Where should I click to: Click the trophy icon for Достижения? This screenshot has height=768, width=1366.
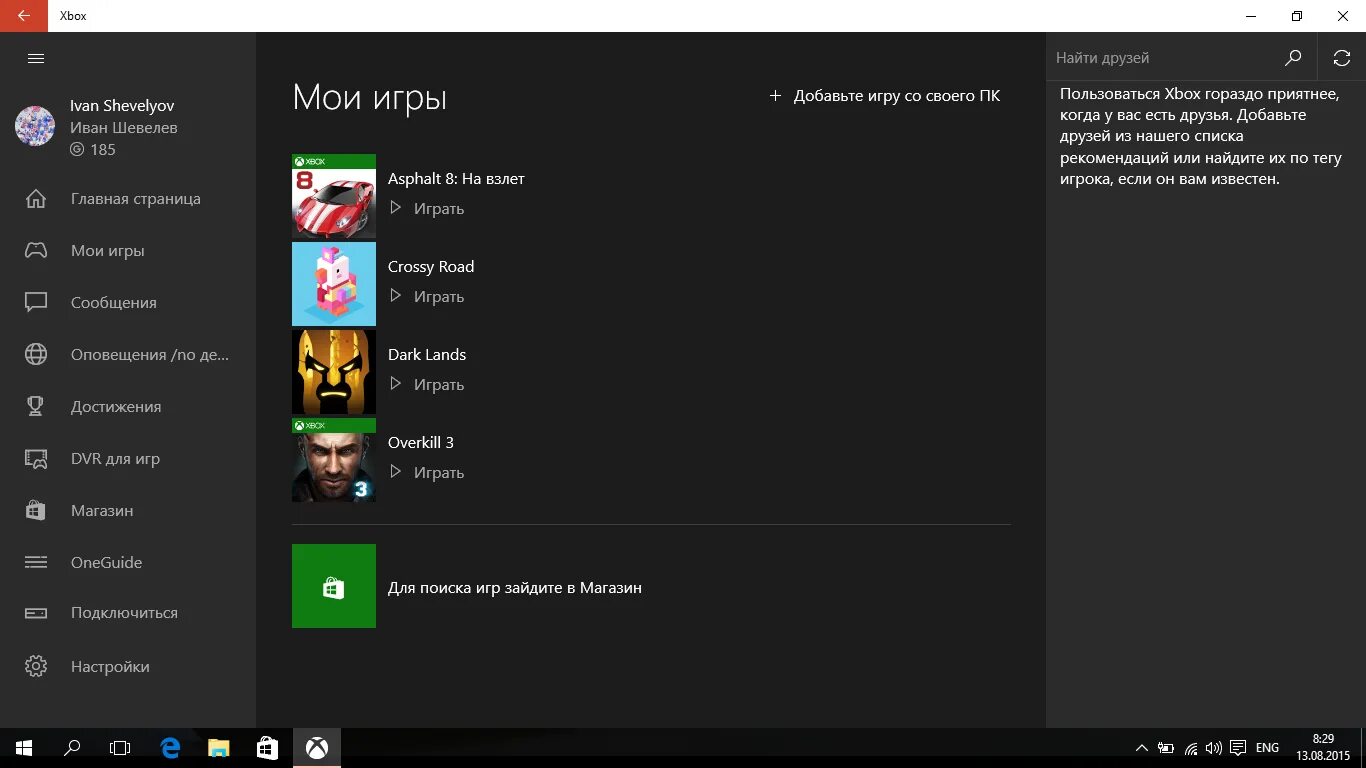(36, 407)
